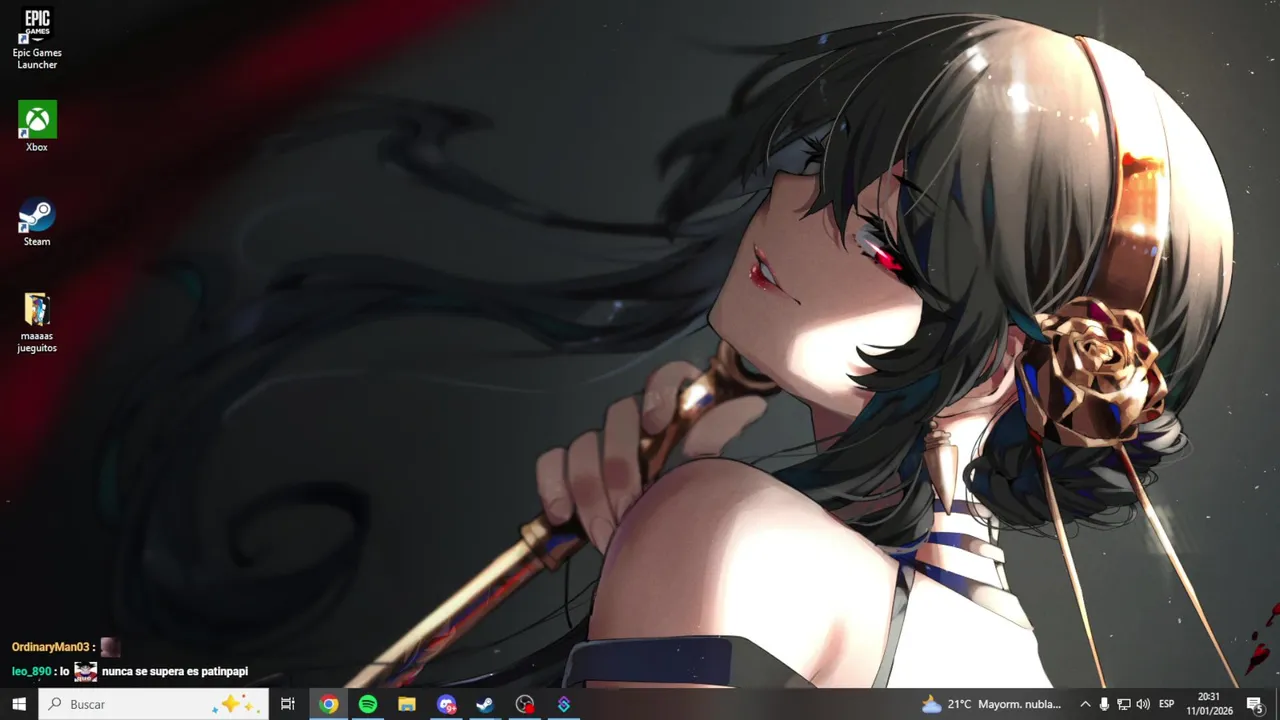The width and height of the screenshot is (1280, 720).
Task: Open the Windows Start menu
Action: [x=19, y=704]
